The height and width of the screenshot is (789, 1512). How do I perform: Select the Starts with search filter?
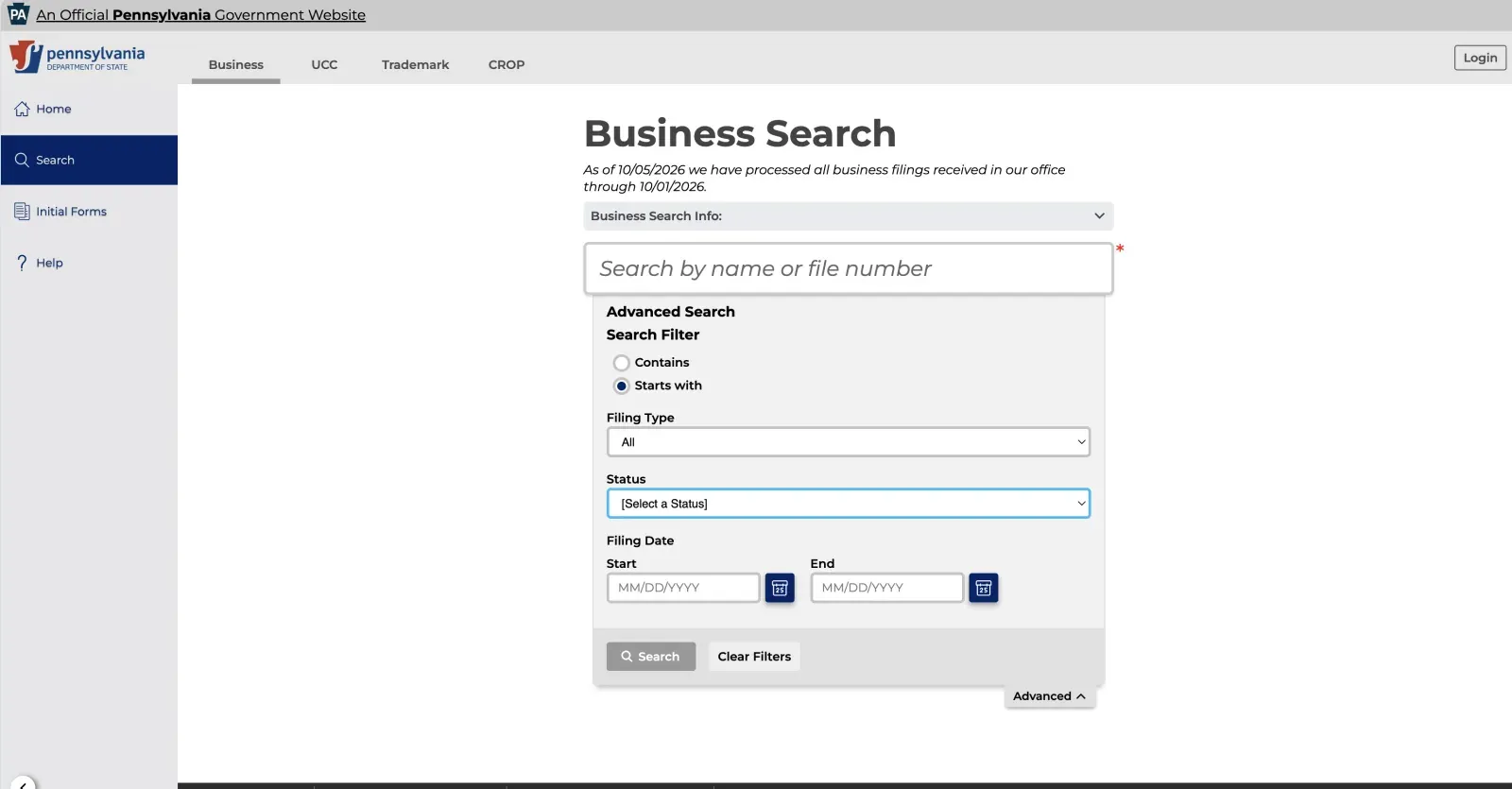click(621, 386)
